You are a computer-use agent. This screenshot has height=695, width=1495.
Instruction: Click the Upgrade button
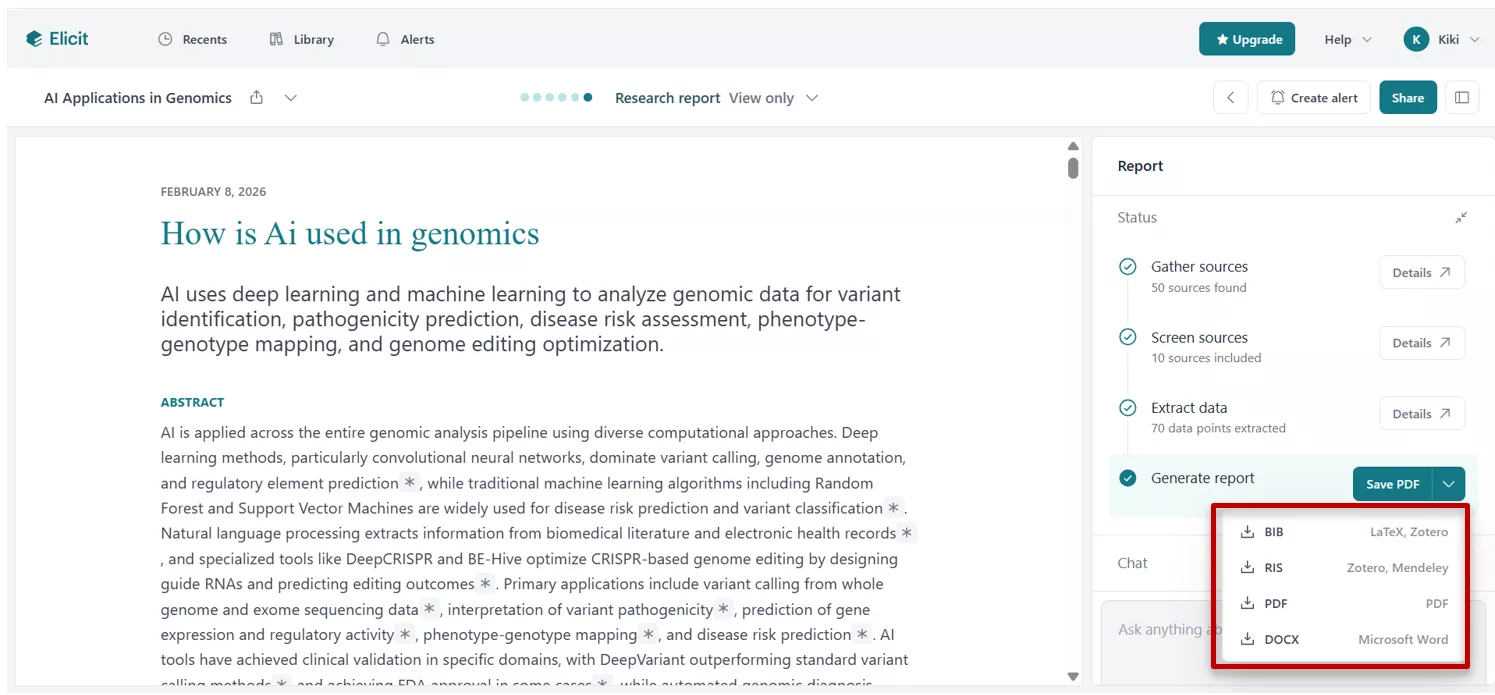[1247, 40]
